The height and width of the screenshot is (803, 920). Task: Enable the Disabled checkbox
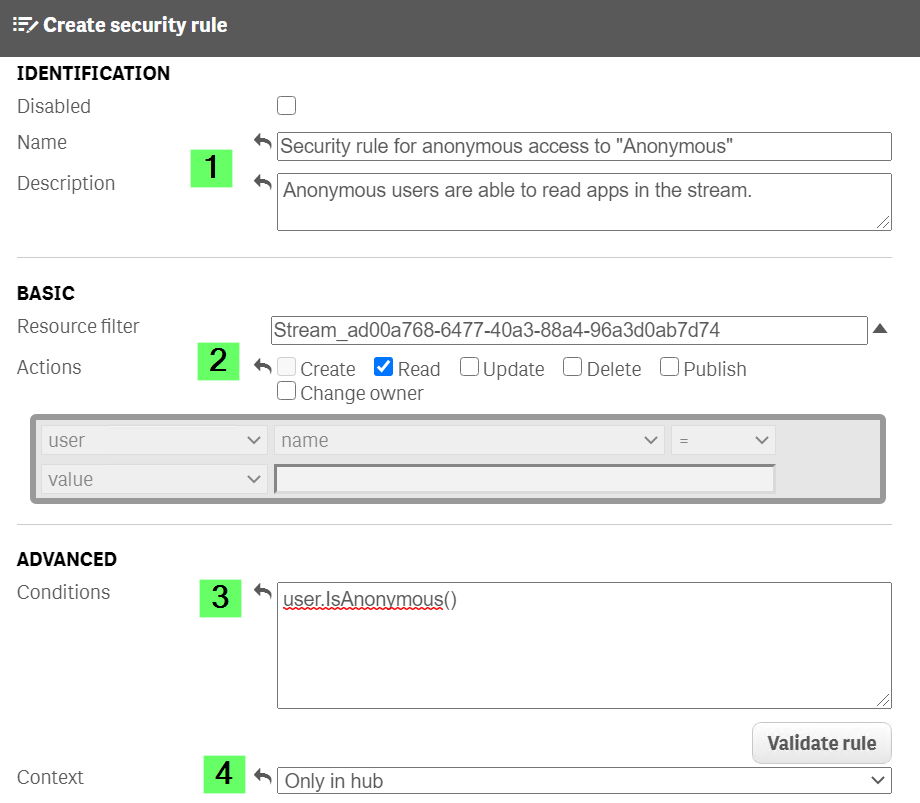pos(286,105)
